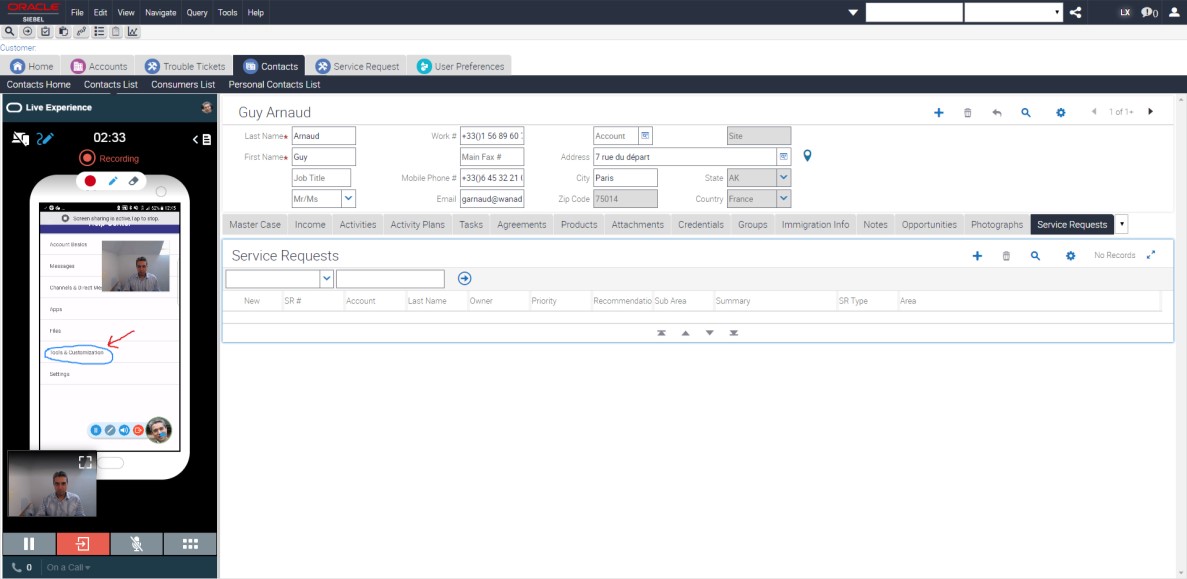Open the user profile icon

tap(1174, 12)
